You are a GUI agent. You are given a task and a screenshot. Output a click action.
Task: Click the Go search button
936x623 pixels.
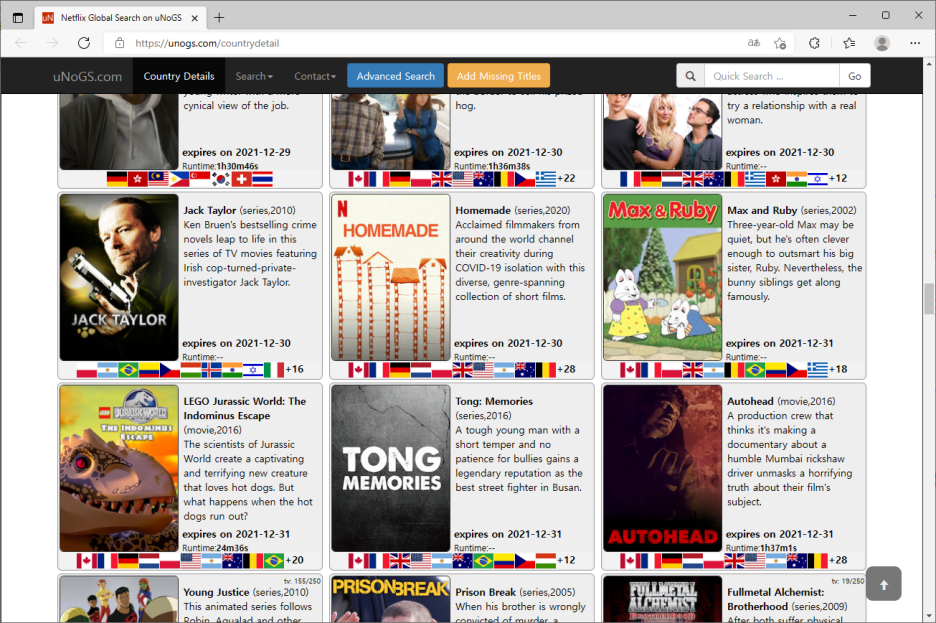point(855,76)
